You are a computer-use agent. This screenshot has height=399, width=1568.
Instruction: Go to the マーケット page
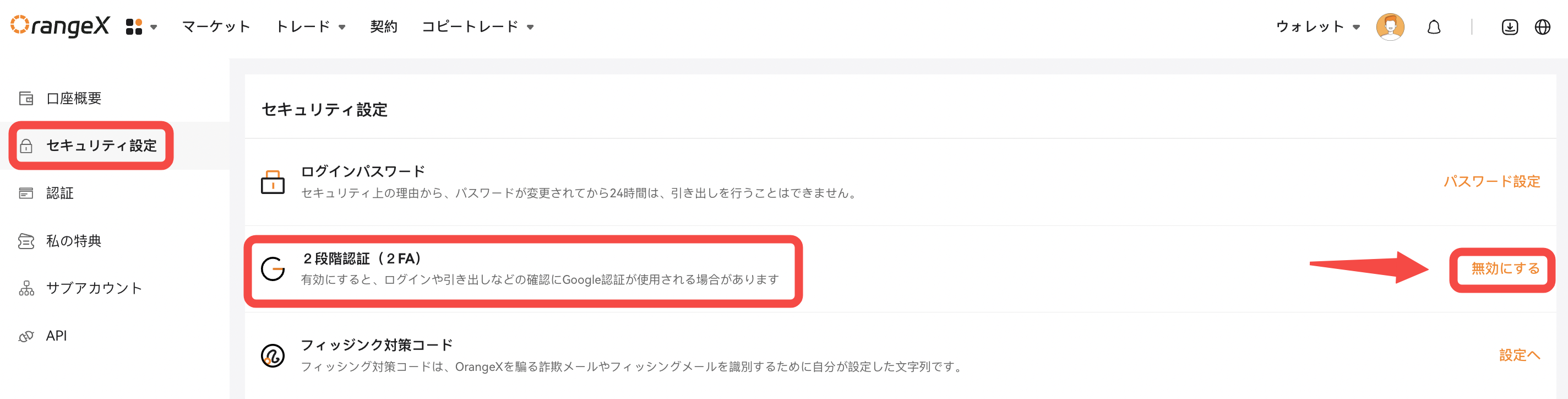(216, 27)
